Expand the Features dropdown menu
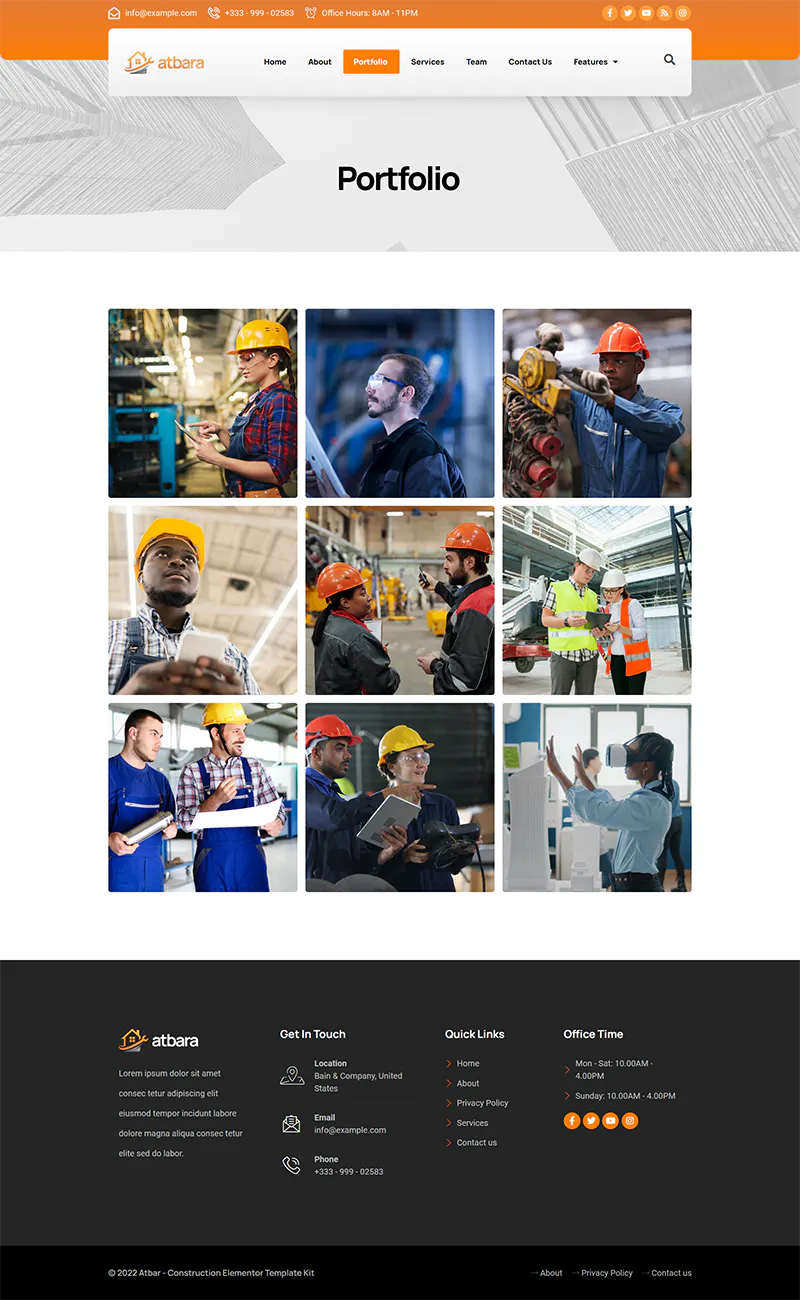Image resolution: width=800 pixels, height=1300 pixels. [x=596, y=62]
